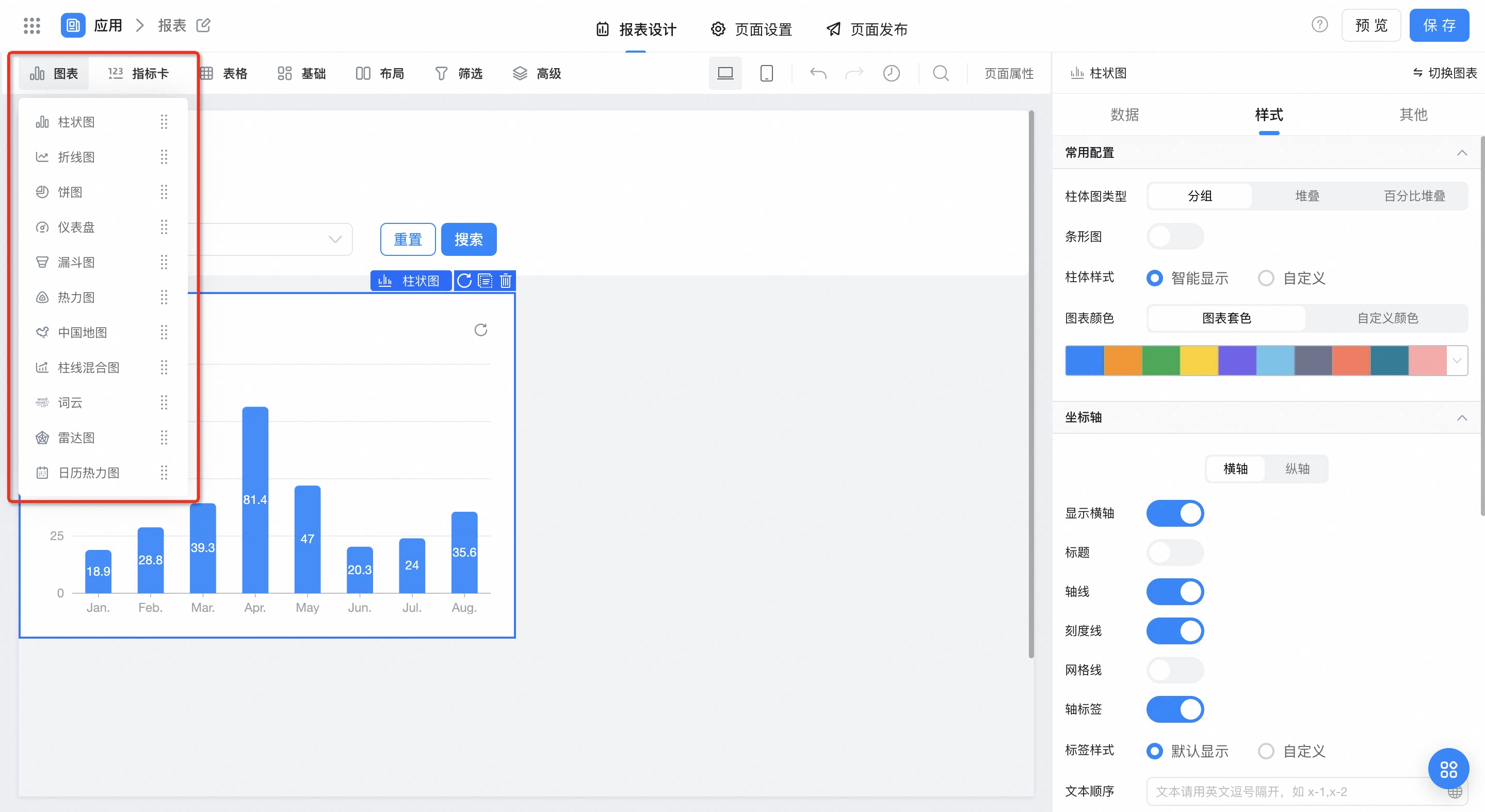Click the history clock icon
This screenshot has height=812, width=1485.
point(891,73)
